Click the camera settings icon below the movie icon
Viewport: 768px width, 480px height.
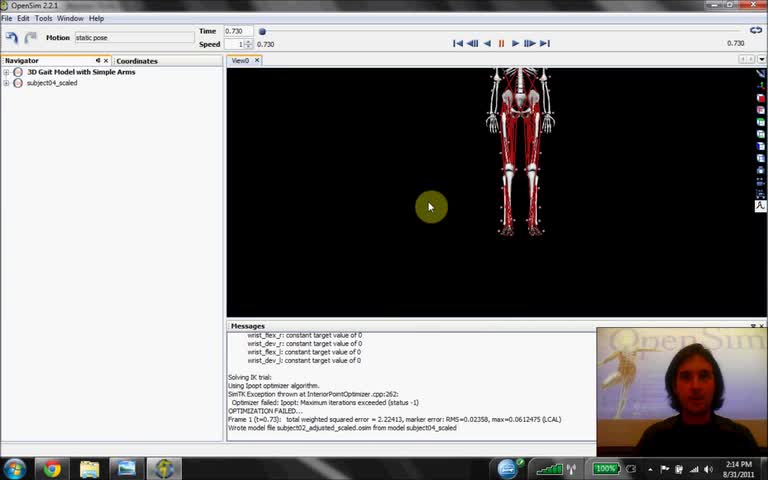tap(760, 194)
